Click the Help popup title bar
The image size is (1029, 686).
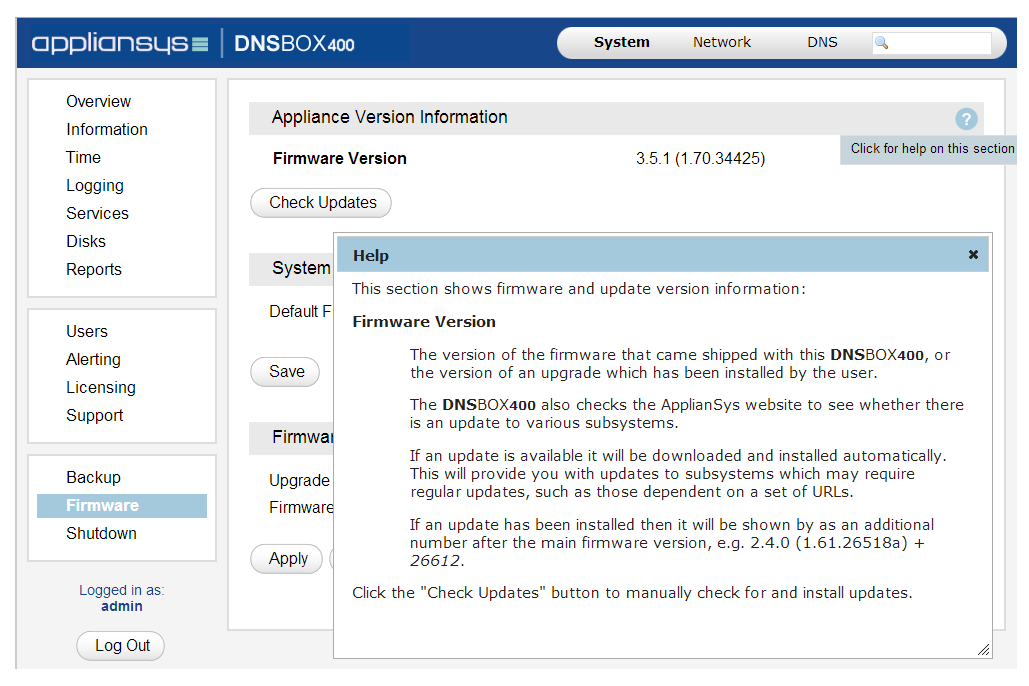[663, 255]
